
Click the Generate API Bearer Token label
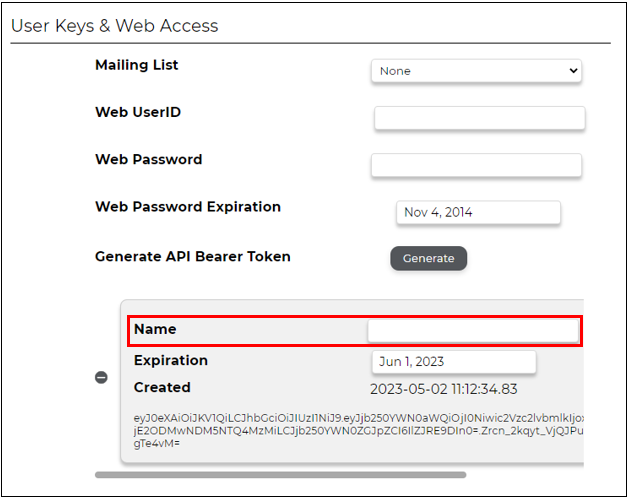point(193,256)
